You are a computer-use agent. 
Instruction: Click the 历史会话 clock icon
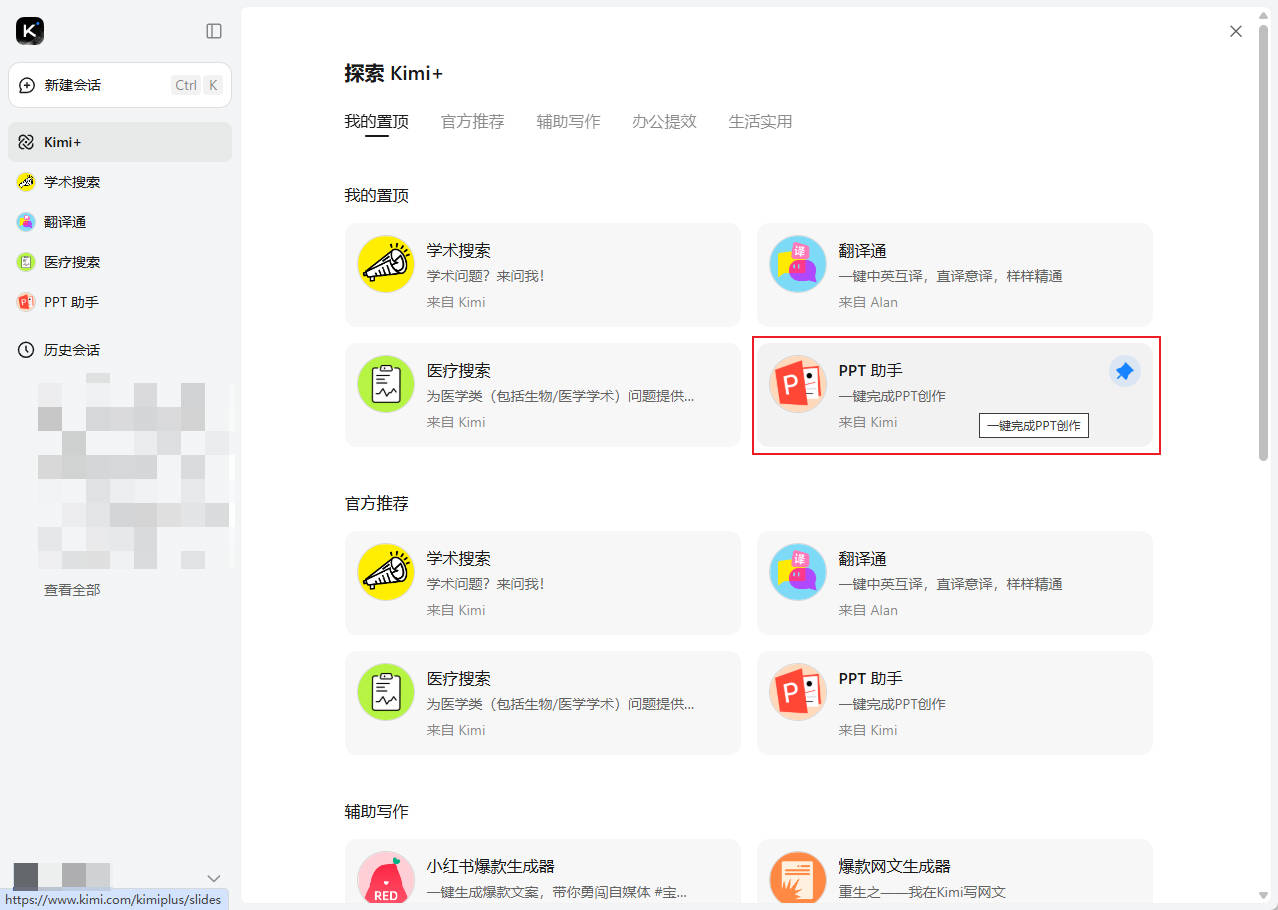click(26, 350)
